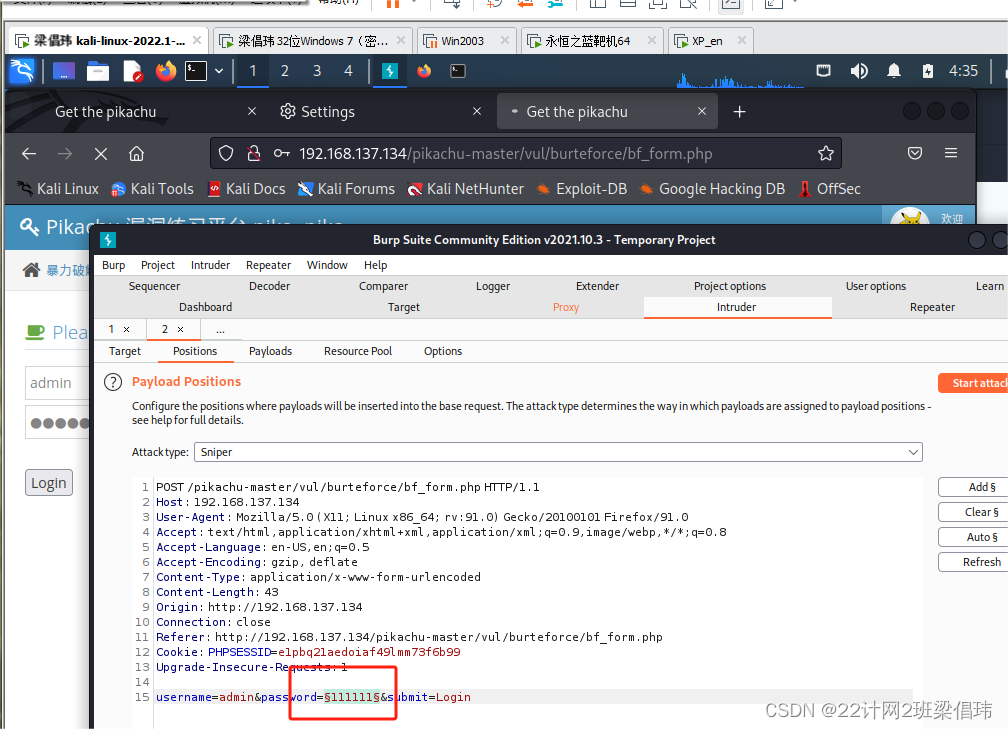Close the Settings browser tab
1008x729 pixels.
[477, 111]
